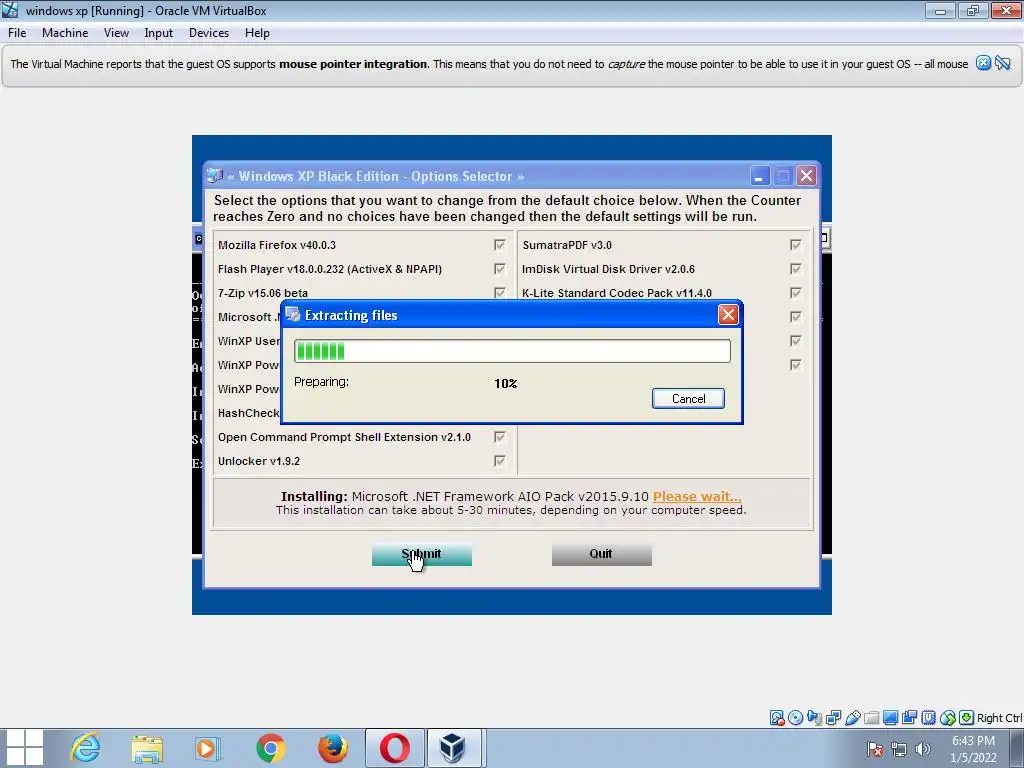Screen dimensions: 1024x768
Task: Click the Show Desktop strip at taskbar end
Action: click(1019, 748)
